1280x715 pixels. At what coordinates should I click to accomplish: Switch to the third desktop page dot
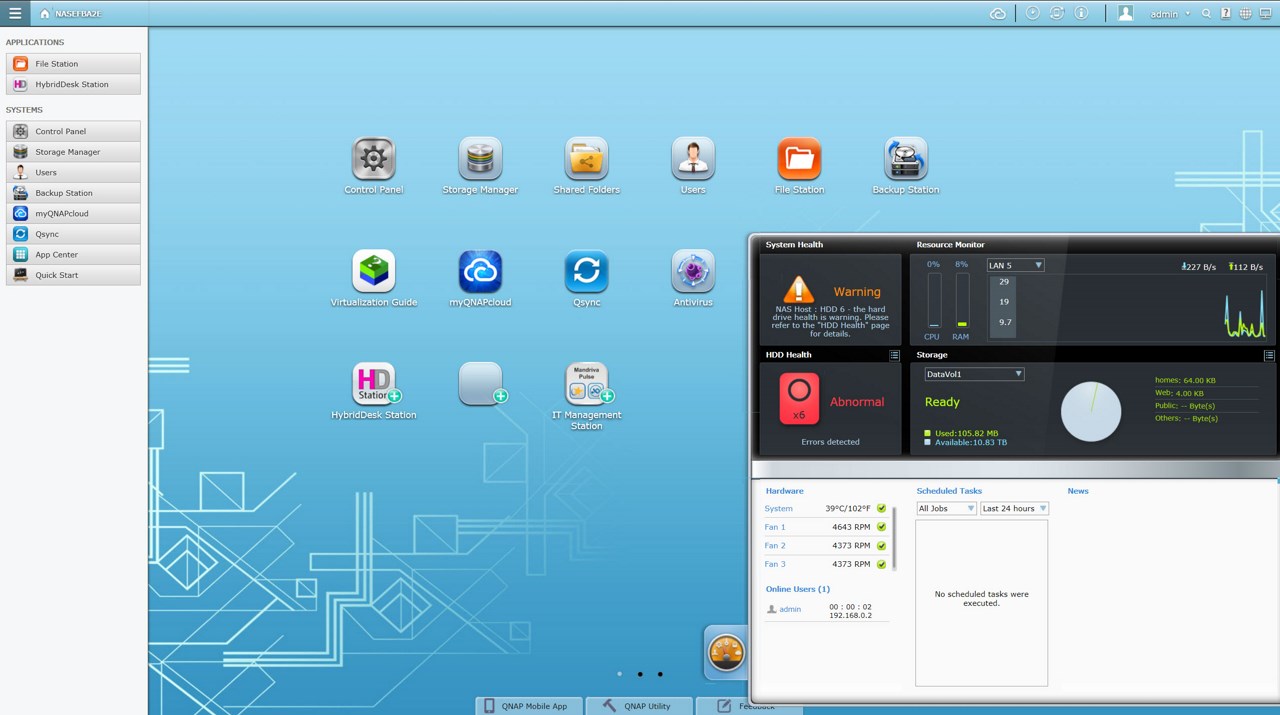(660, 674)
